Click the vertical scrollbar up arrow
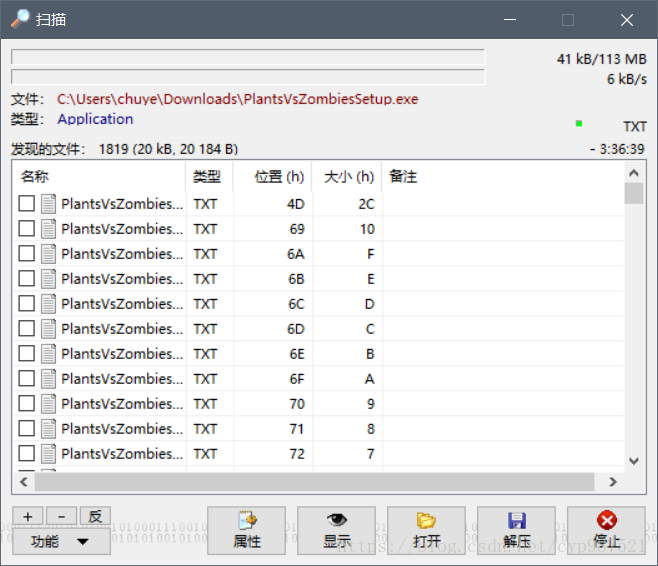The image size is (658, 566). pyautogui.click(x=634, y=173)
